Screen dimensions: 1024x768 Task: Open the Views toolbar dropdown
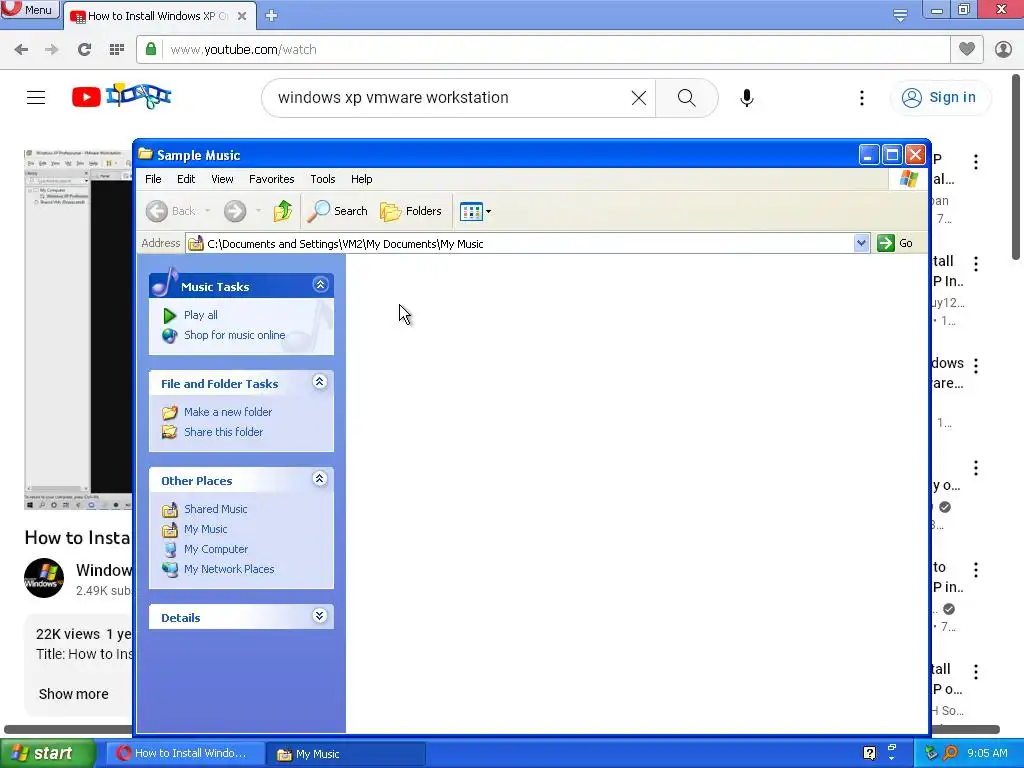point(475,211)
